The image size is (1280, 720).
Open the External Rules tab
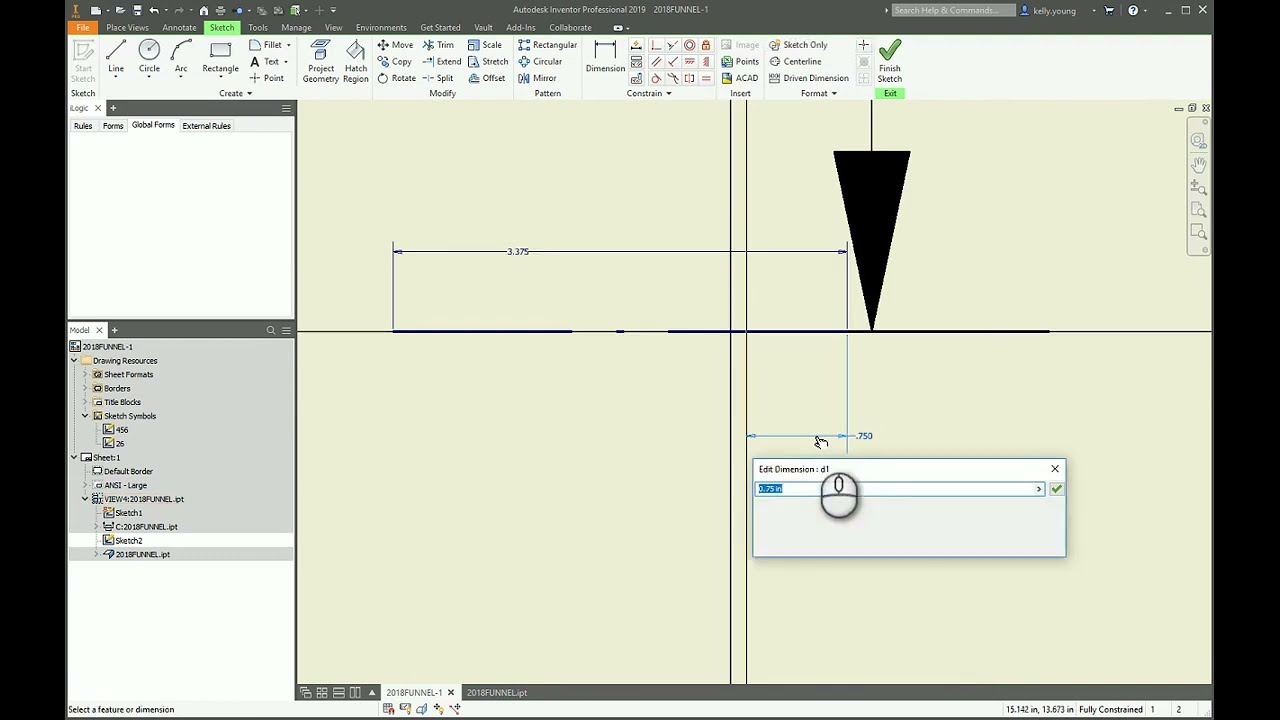(x=206, y=126)
